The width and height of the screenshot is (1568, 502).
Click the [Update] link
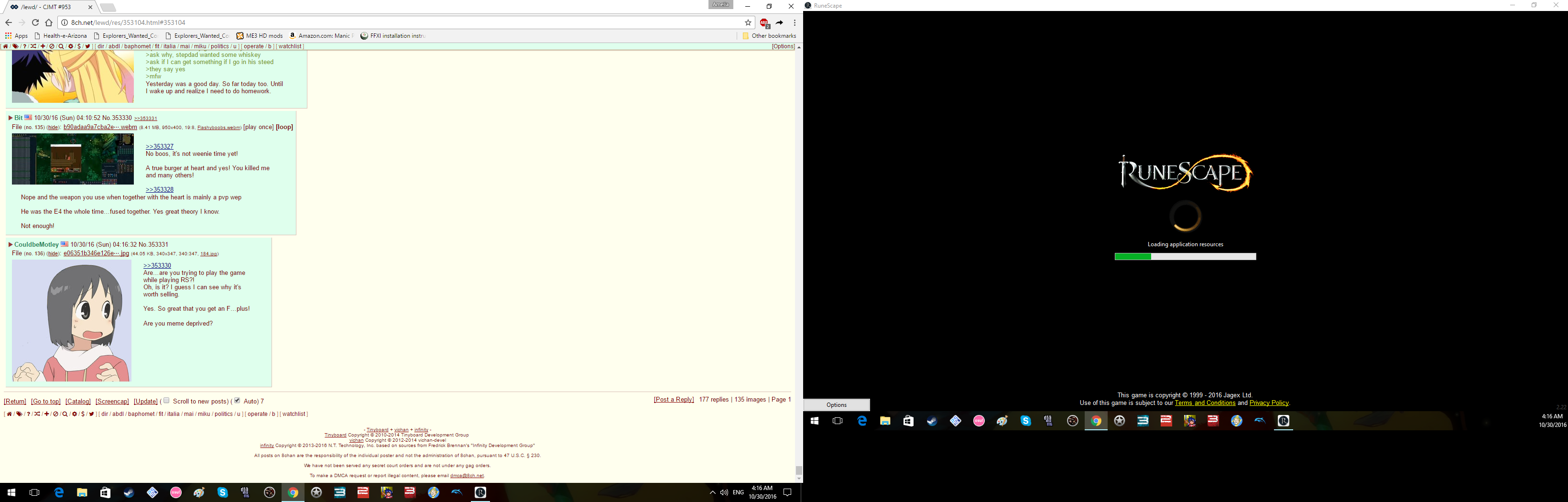[145, 402]
